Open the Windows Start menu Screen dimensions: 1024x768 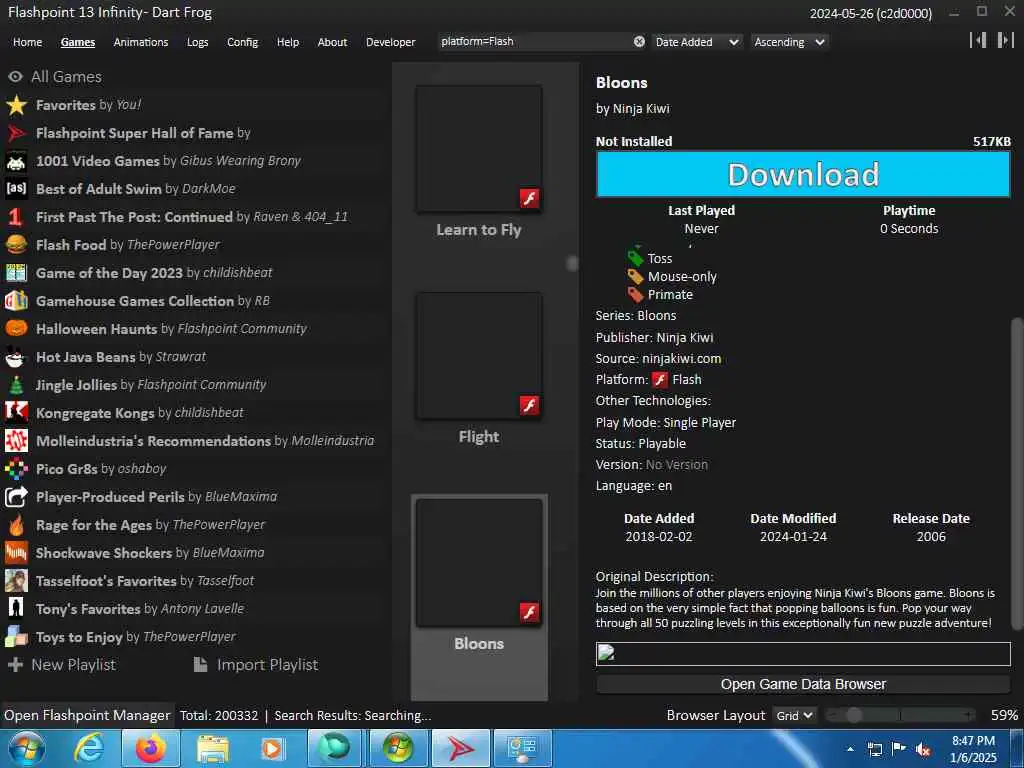tap(26, 748)
